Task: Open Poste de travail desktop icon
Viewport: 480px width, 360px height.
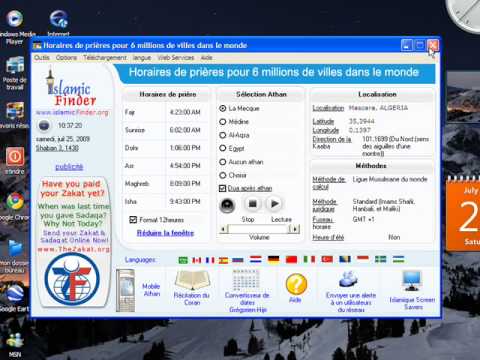Action: tap(15, 65)
